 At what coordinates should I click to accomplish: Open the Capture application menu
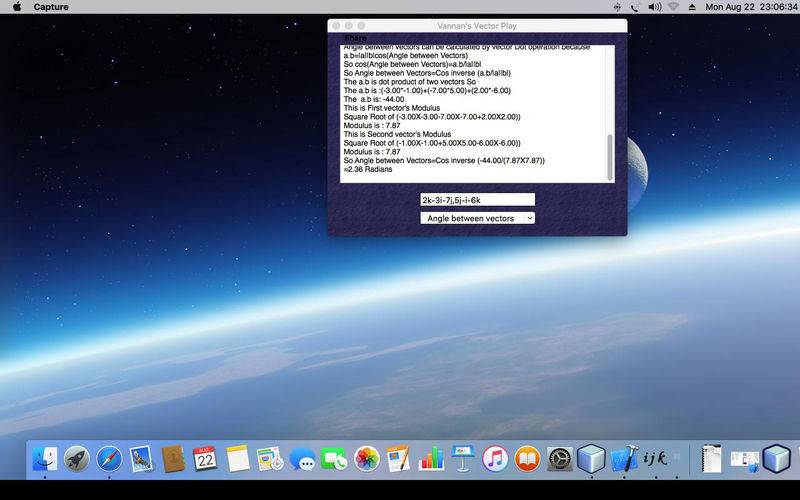point(51,7)
